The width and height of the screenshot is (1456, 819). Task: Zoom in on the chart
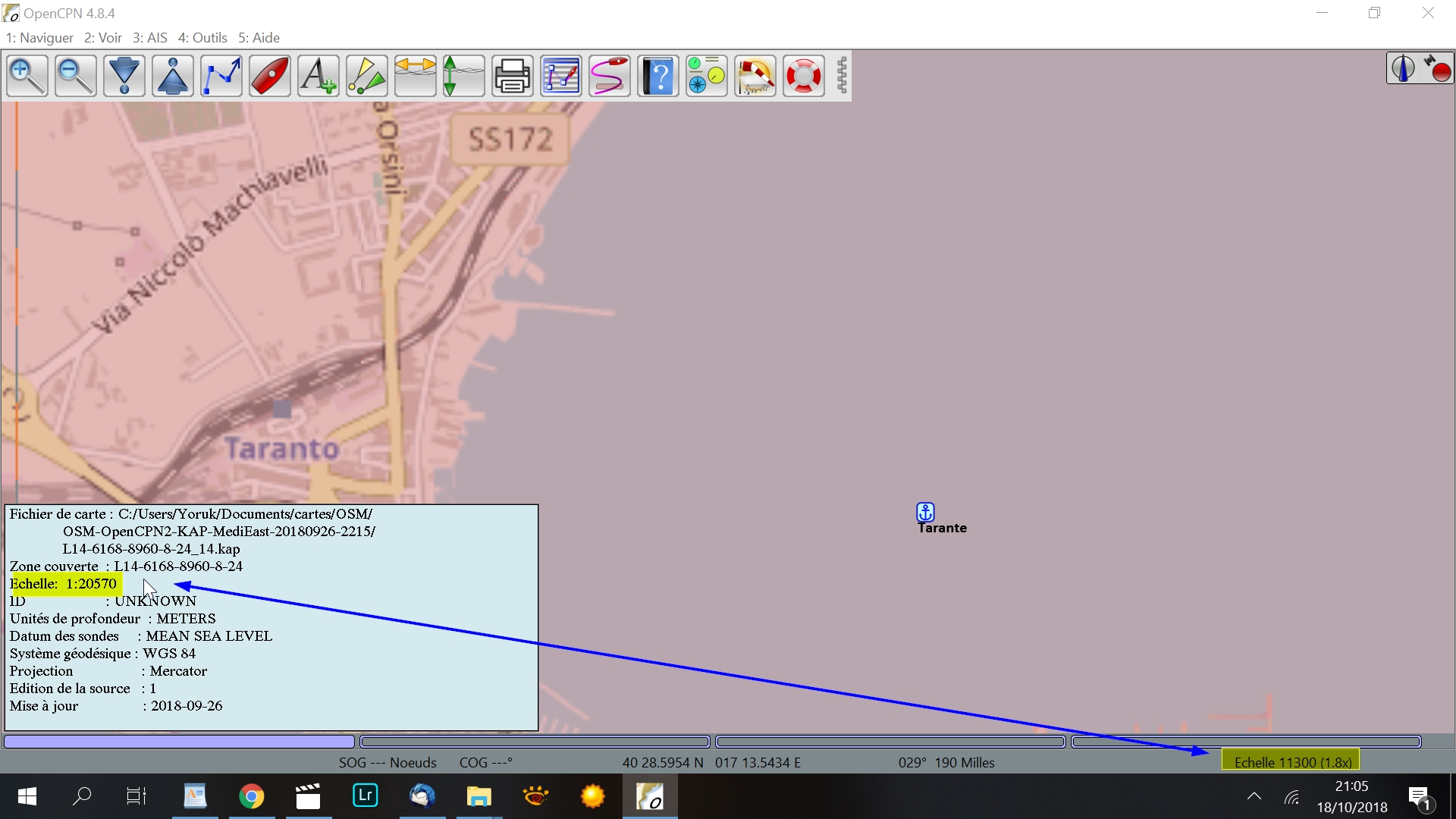pyautogui.click(x=27, y=76)
